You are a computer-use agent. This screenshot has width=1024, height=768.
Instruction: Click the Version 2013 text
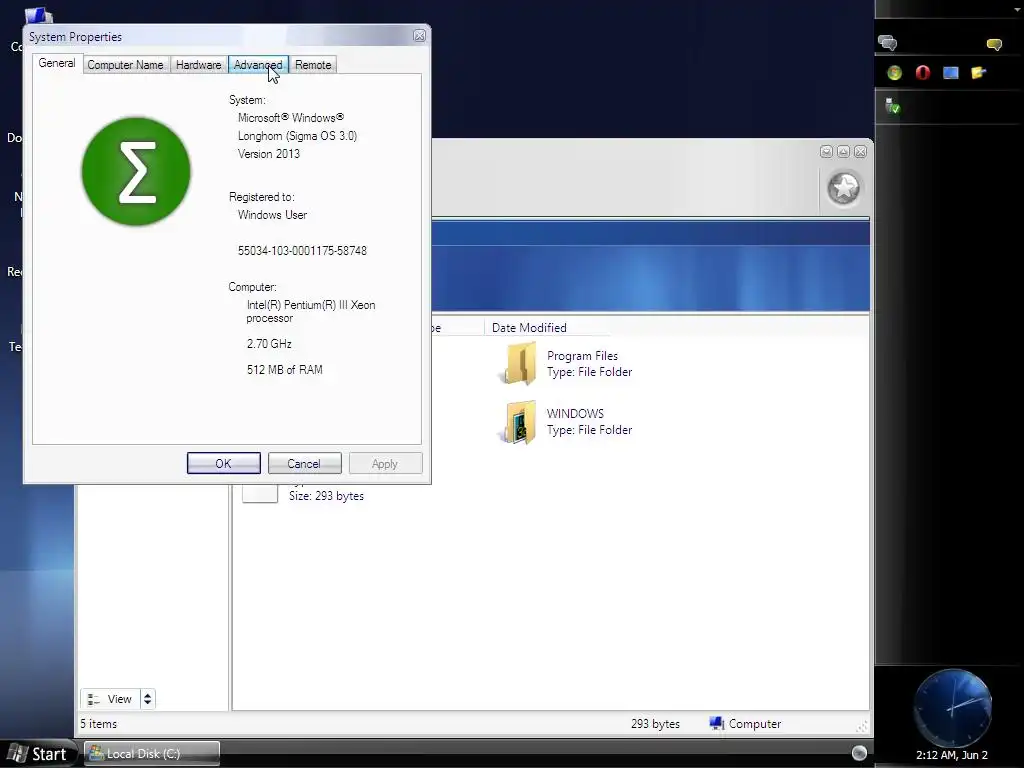(x=268, y=154)
